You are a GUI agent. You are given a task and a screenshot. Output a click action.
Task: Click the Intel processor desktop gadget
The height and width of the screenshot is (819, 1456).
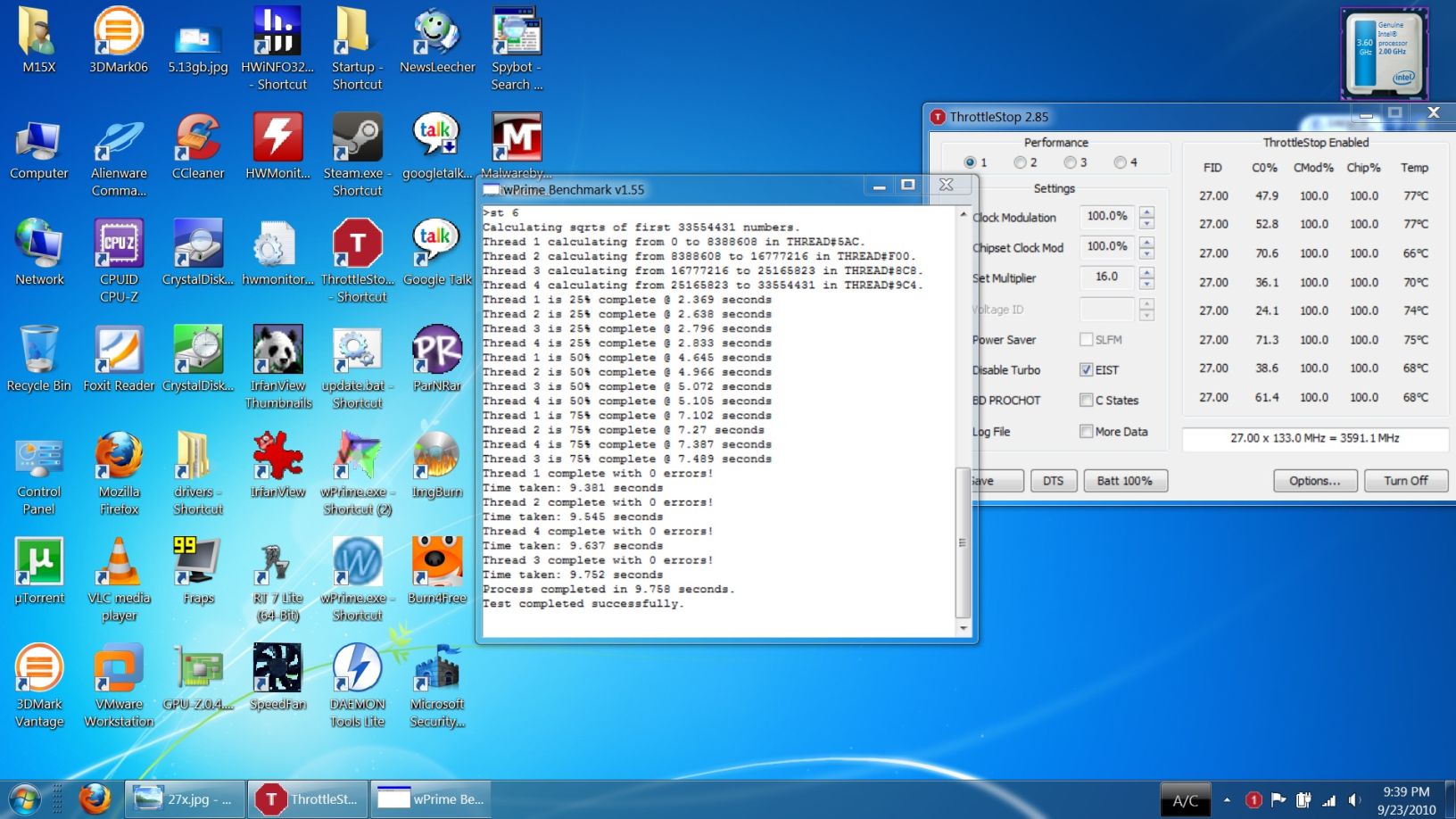click(1384, 53)
